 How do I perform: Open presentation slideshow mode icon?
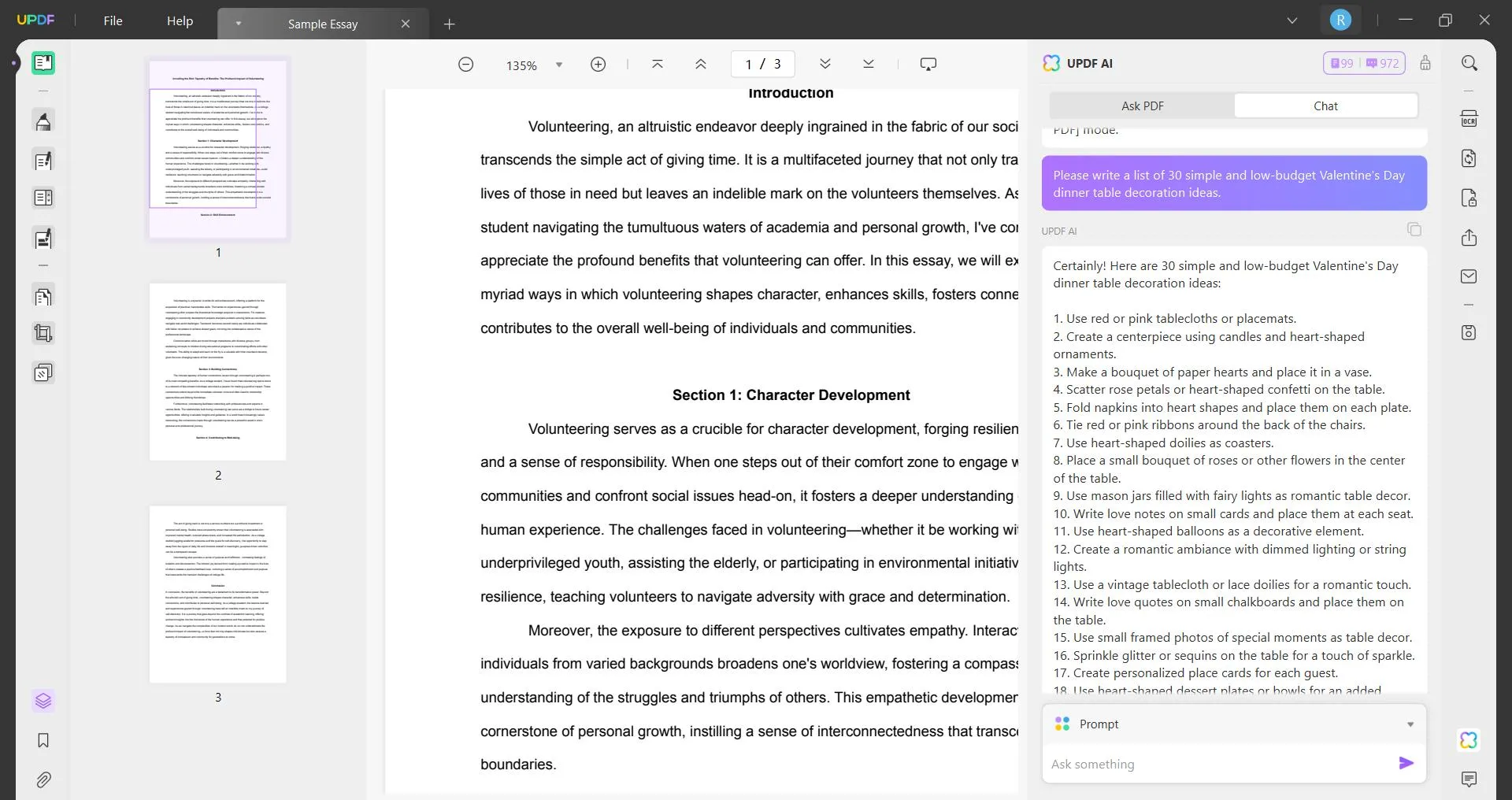pos(928,65)
